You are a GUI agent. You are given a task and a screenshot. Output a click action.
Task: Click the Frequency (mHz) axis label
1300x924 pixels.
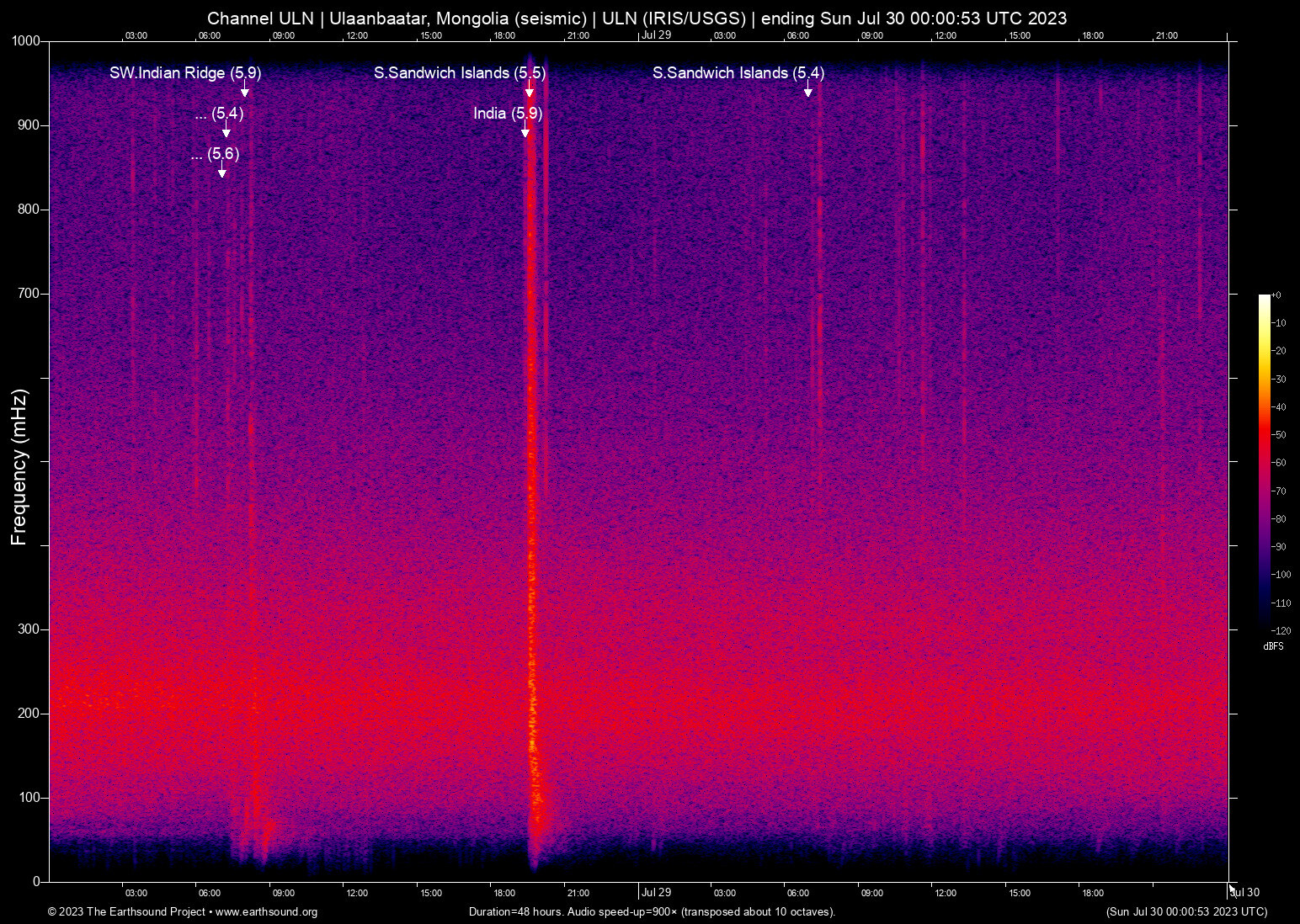[x=19, y=467]
